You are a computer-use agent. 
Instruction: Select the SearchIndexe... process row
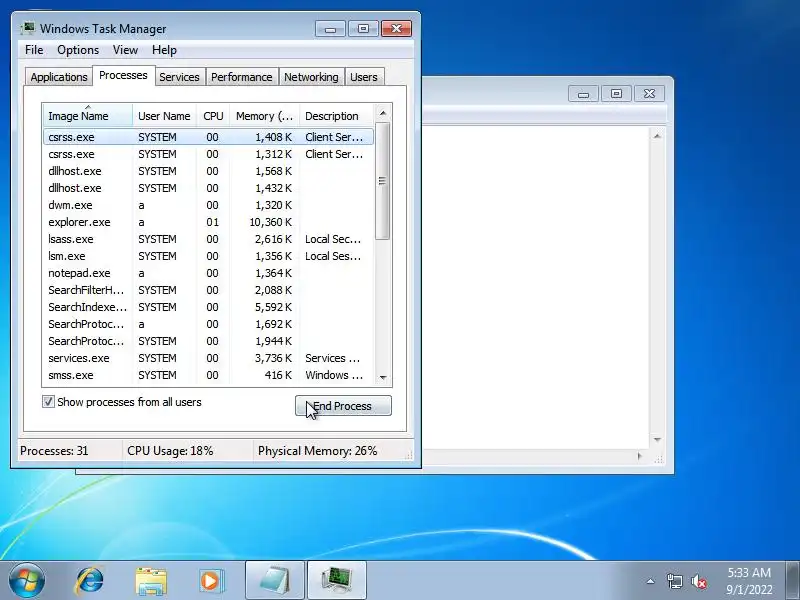pyautogui.click(x=208, y=307)
